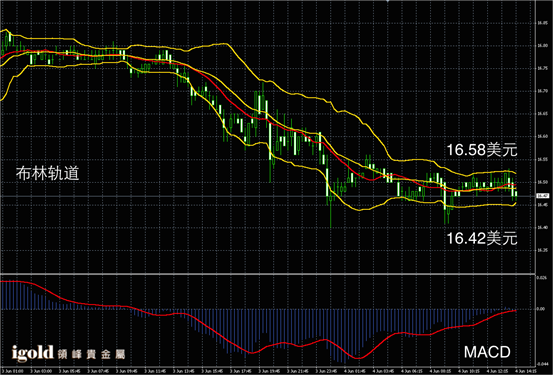Select the 16.60 price axis tick
The width and height of the screenshot is (553, 375).
(x=542, y=137)
